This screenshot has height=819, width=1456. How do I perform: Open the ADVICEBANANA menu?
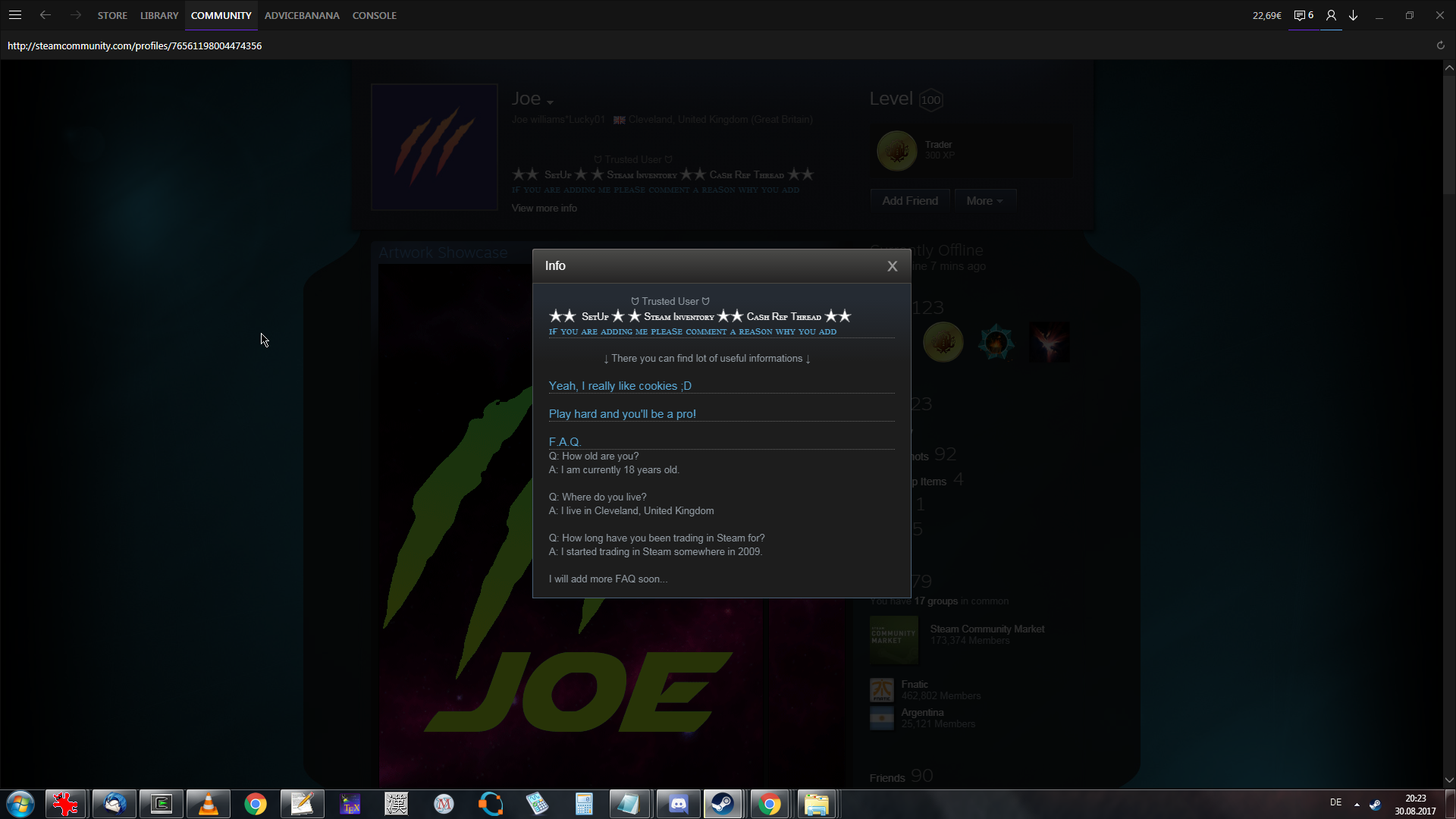tap(302, 15)
